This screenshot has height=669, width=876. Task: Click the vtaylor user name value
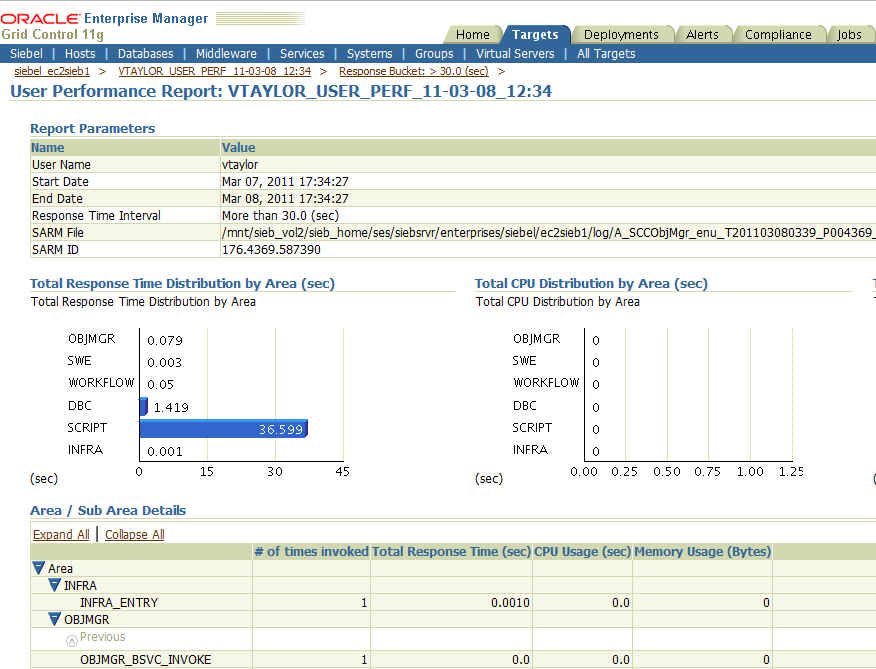(x=240, y=165)
